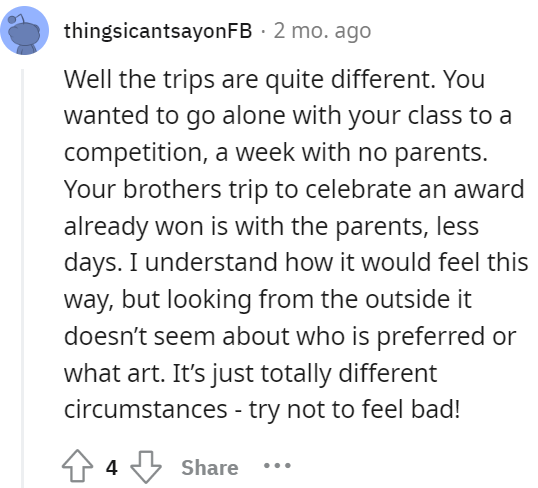Collapse the comment thread using vertical line
The image size is (538, 488).
click(23, 278)
